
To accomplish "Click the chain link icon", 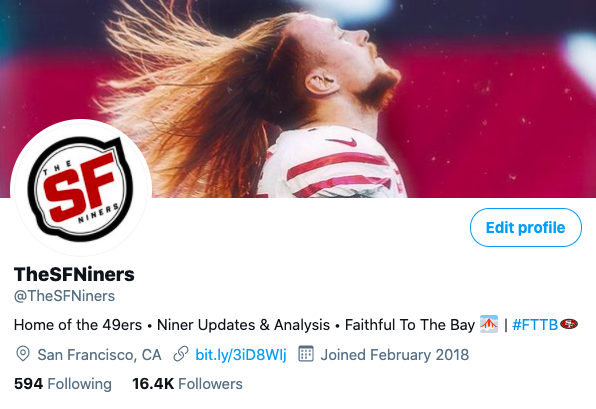I will 181,354.
